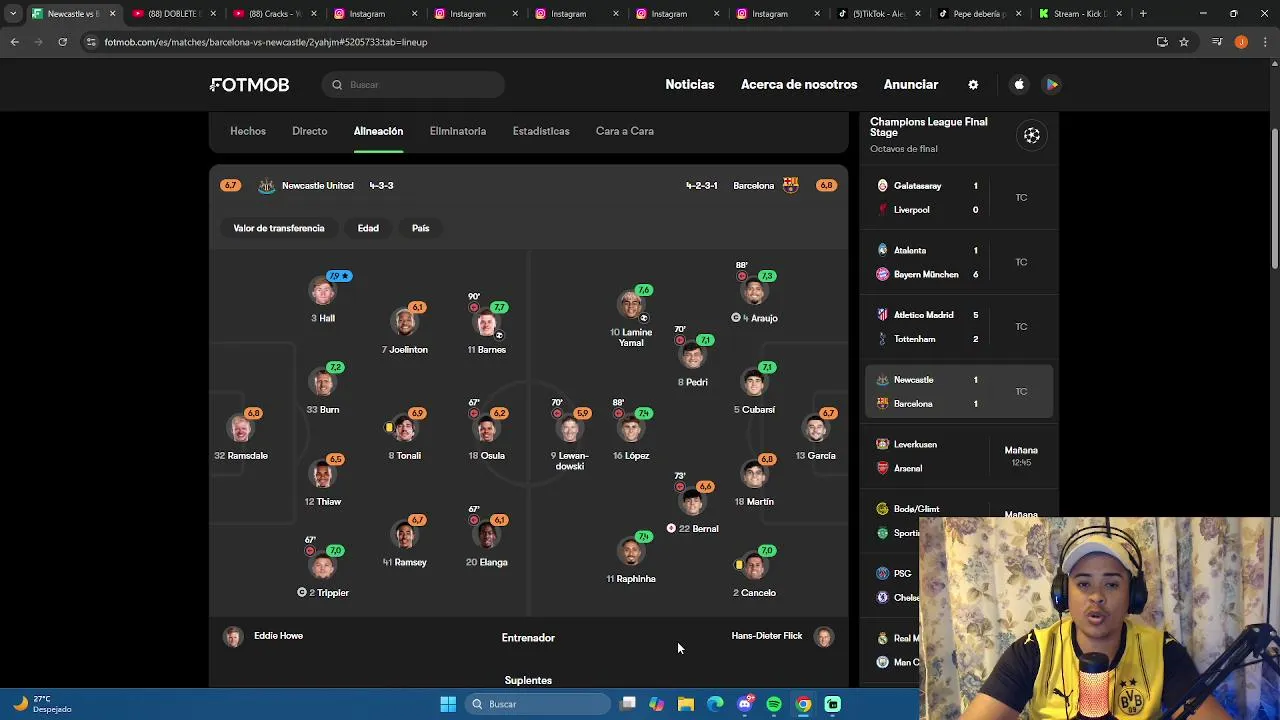Open a new browser tab with plus

pos(1143,14)
